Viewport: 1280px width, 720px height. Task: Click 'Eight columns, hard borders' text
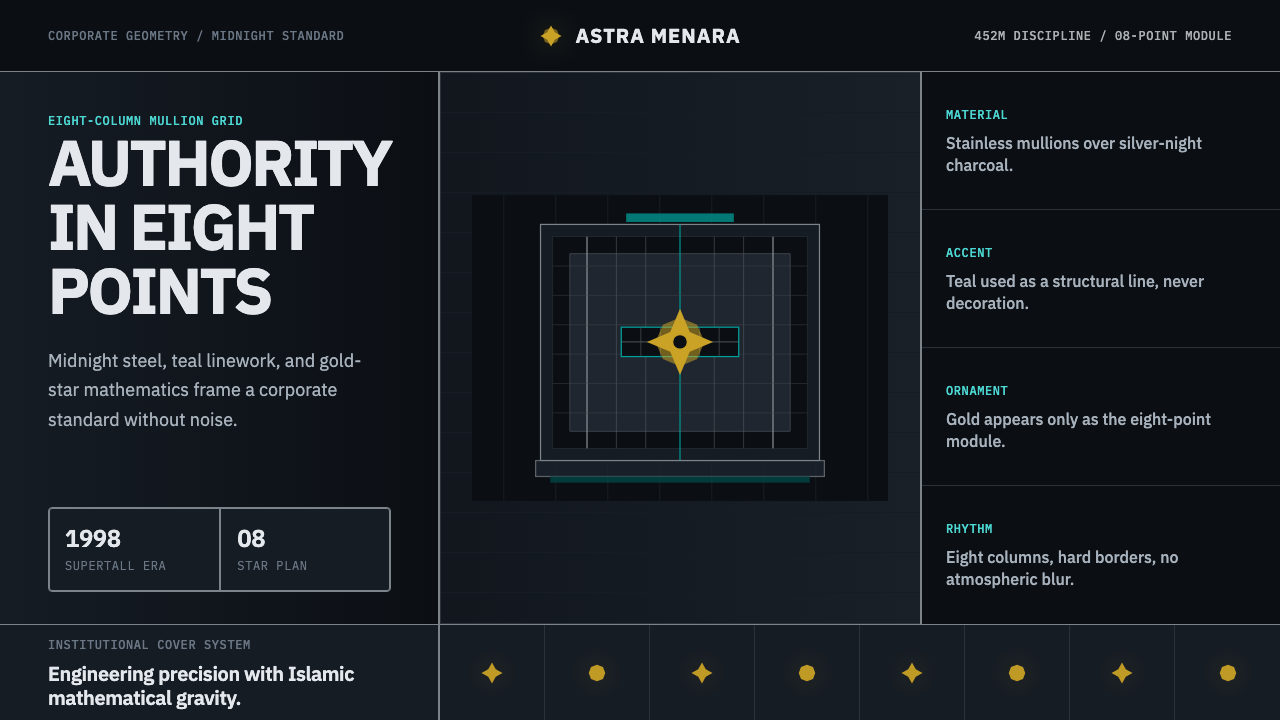point(1062,568)
